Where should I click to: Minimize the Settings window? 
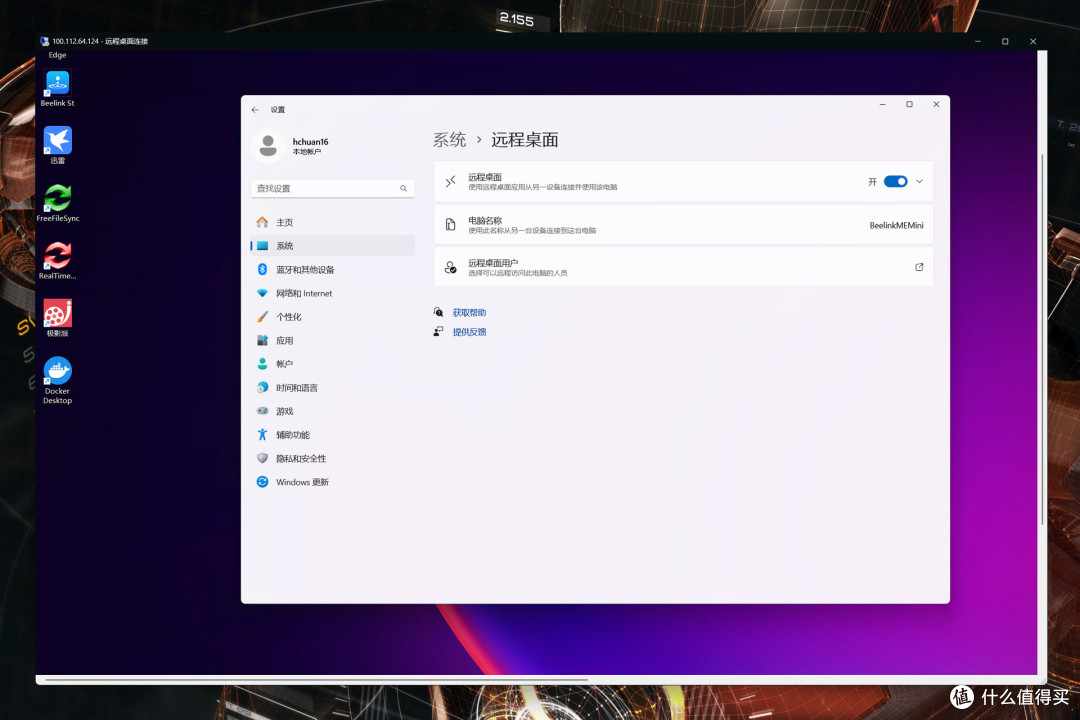pos(882,105)
